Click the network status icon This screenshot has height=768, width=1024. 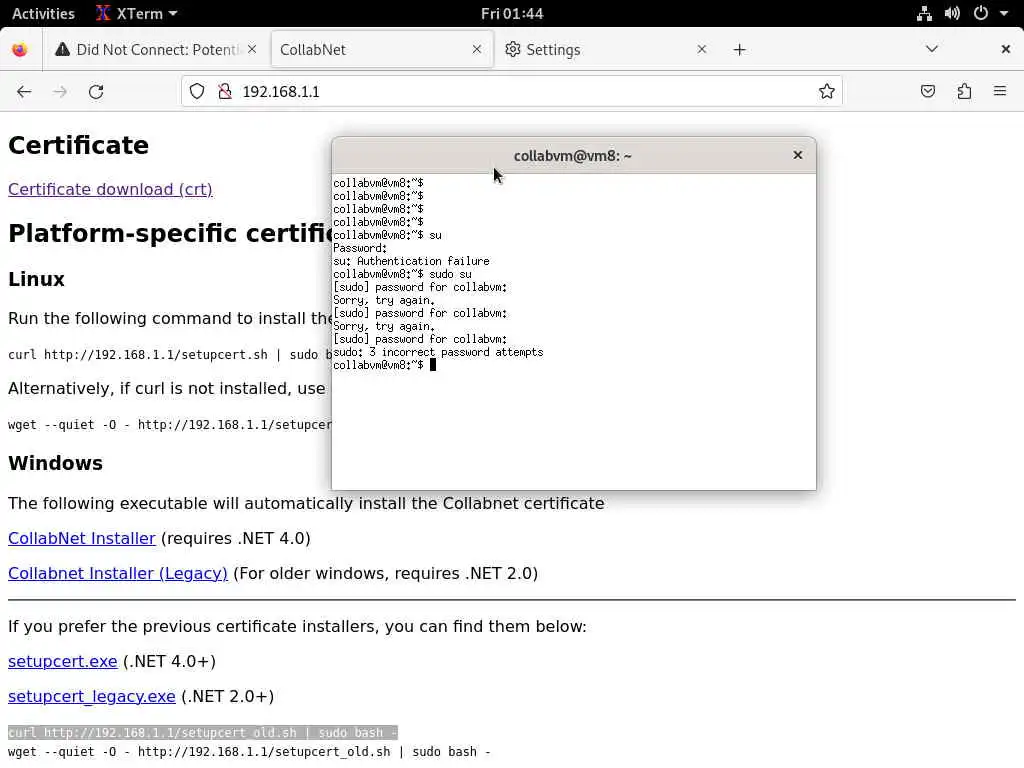[x=924, y=13]
